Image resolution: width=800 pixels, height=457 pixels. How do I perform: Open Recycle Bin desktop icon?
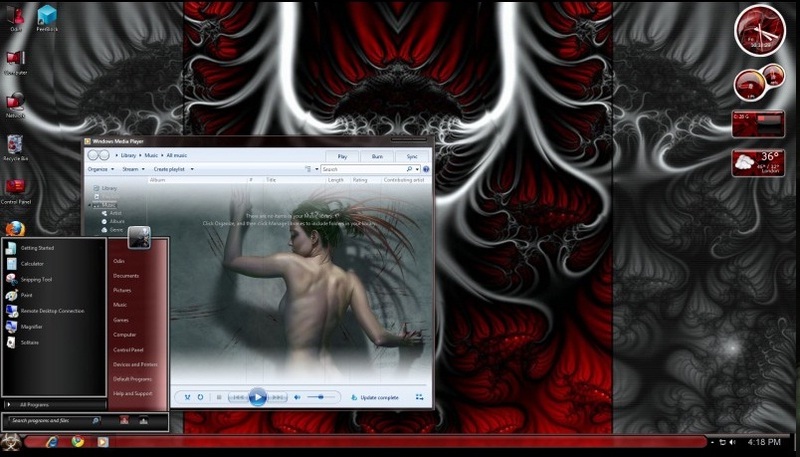tap(15, 148)
